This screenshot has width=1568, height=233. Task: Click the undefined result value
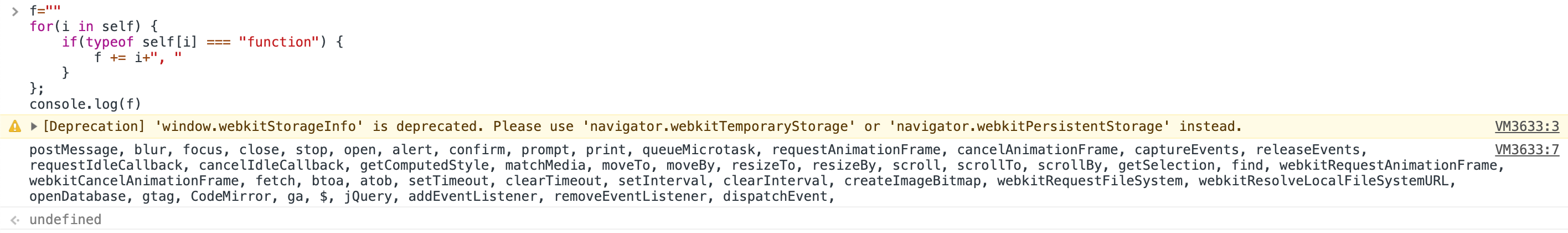[65, 220]
